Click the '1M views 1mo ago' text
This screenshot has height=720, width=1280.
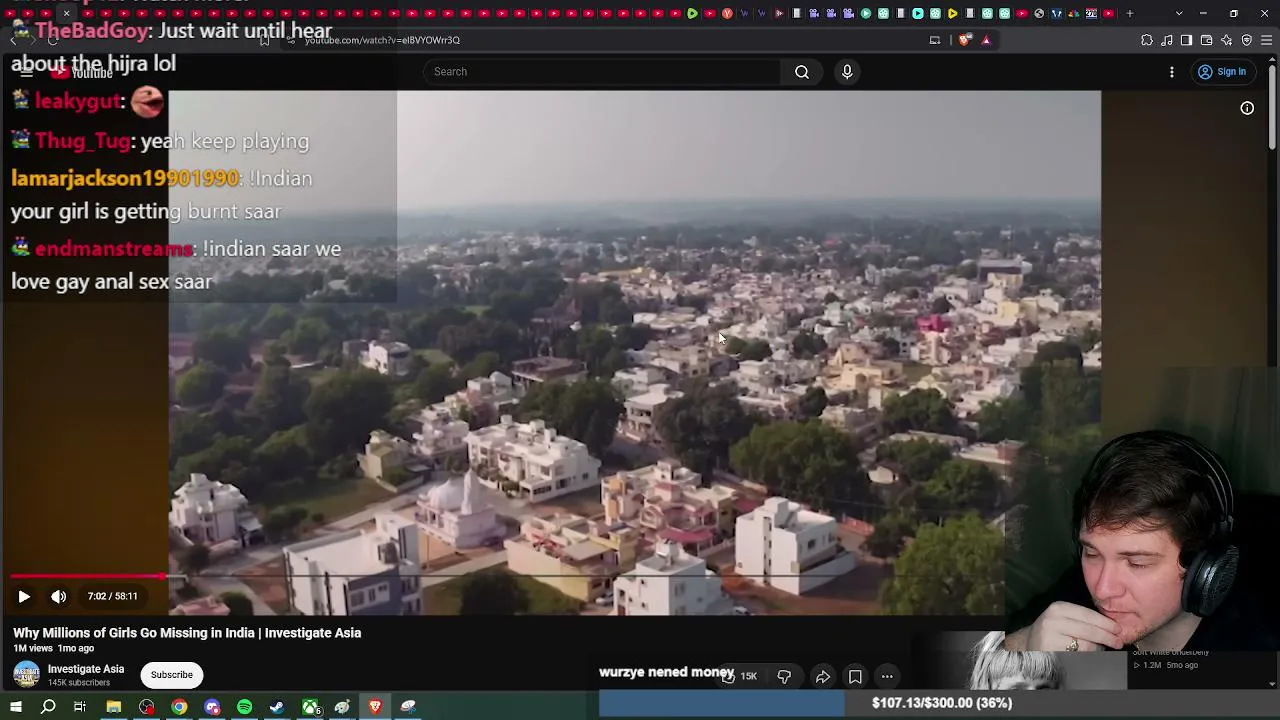coord(54,649)
